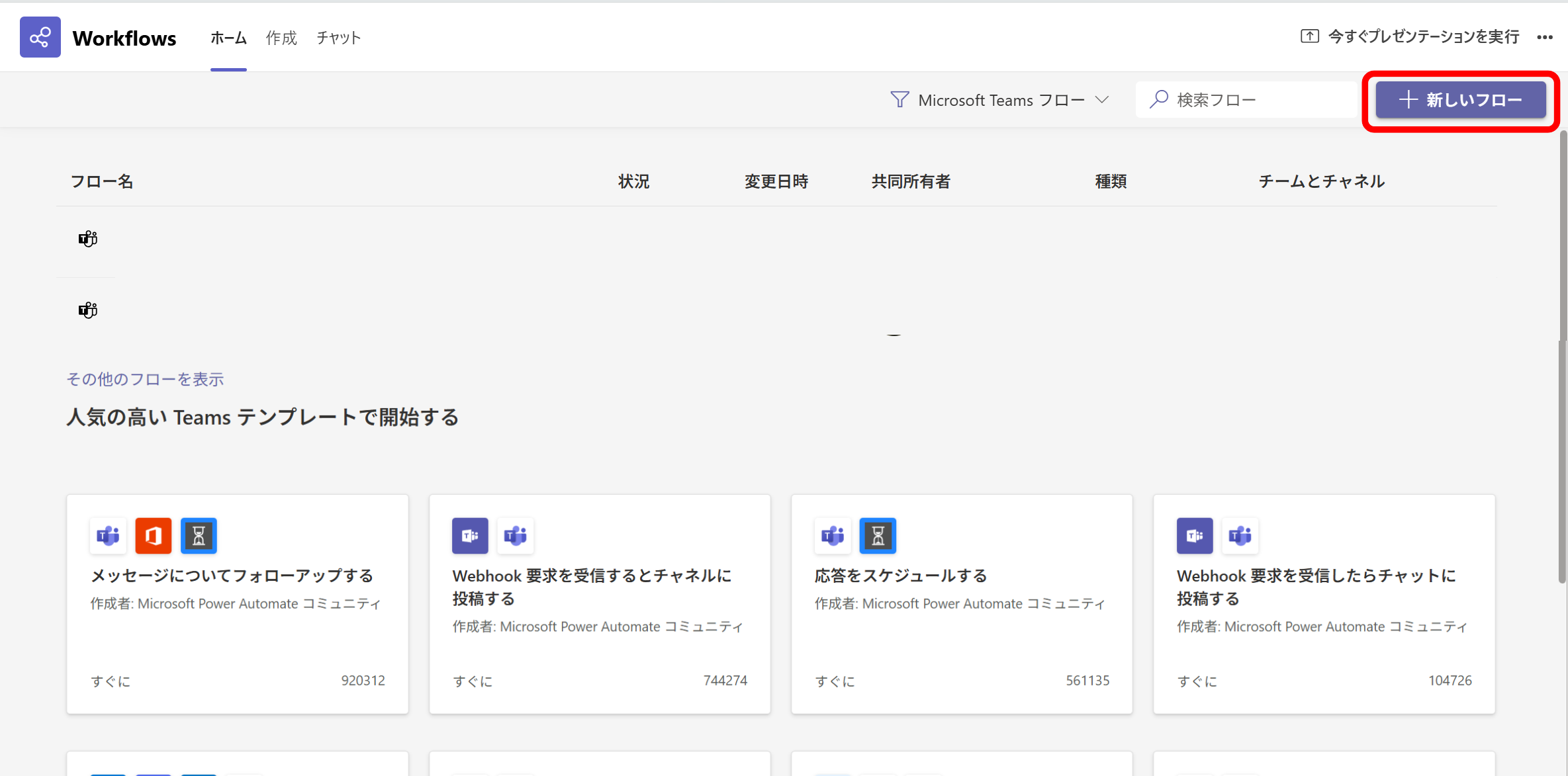Open 応答をスケジュールする template title

click(x=901, y=576)
